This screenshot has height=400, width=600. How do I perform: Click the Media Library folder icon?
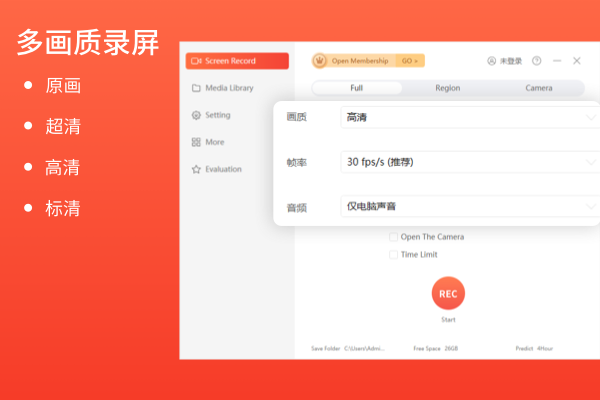[196, 88]
